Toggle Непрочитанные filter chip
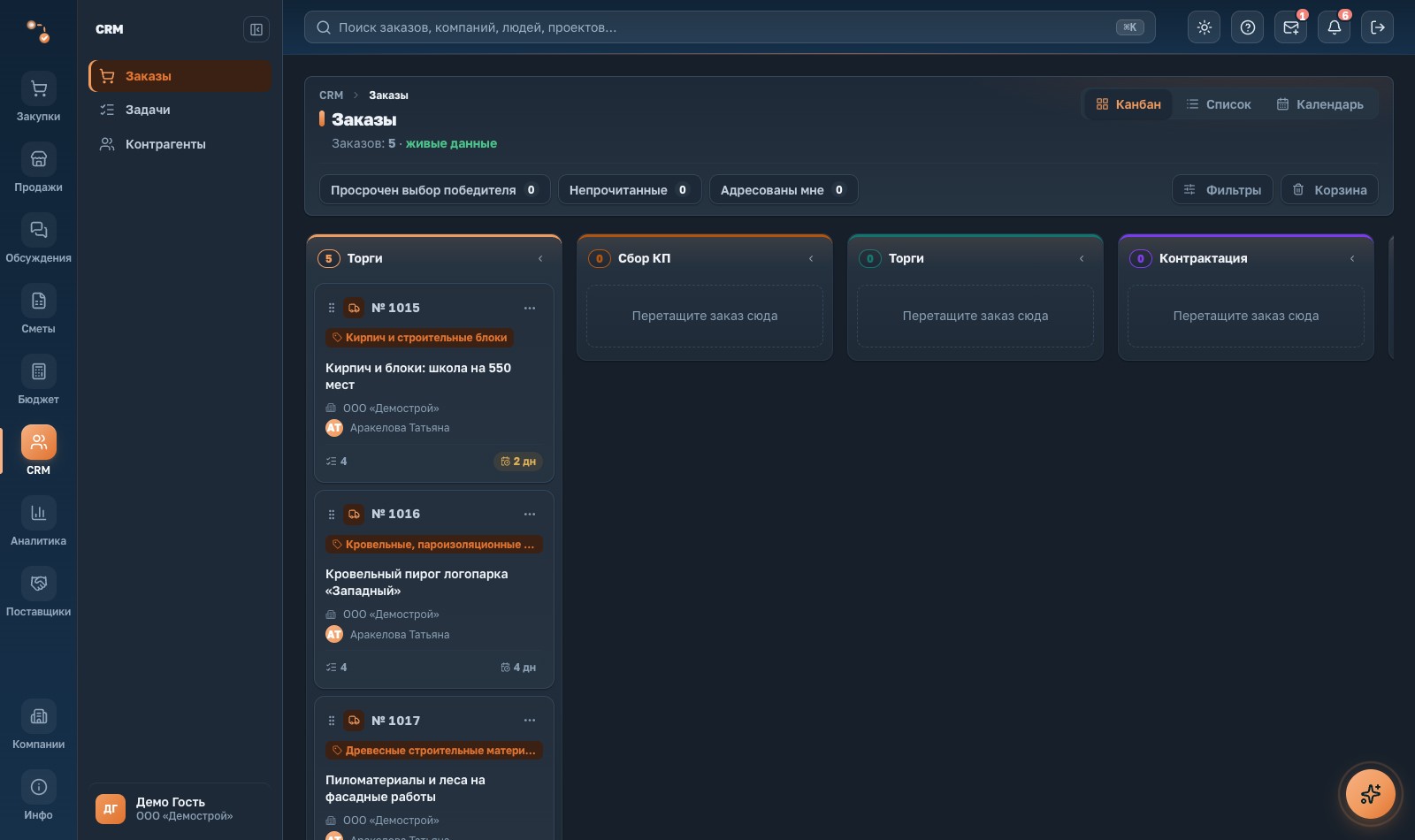The image size is (1415, 840). (630, 189)
